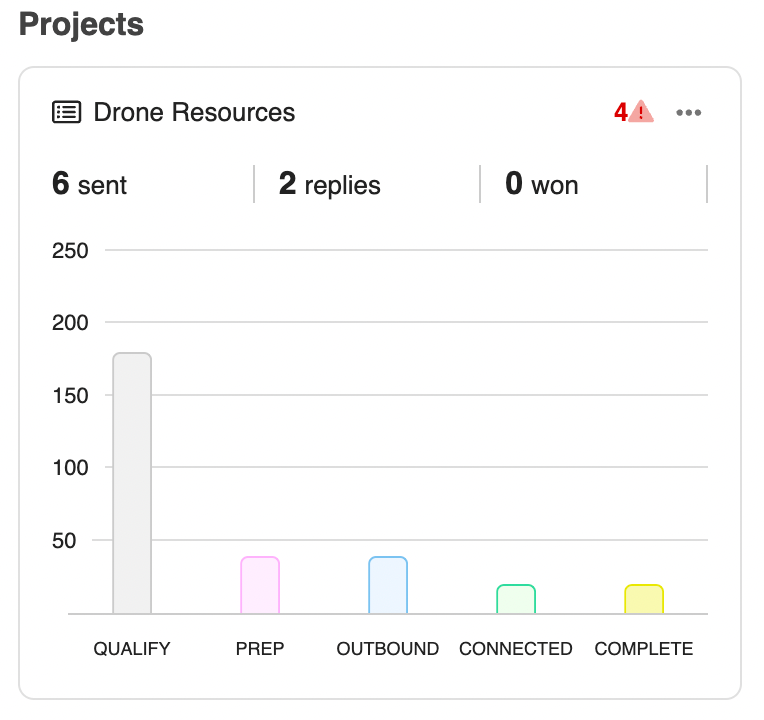Select the COMPLETE axis label
The width and height of the screenshot is (764, 720).
click(x=644, y=649)
